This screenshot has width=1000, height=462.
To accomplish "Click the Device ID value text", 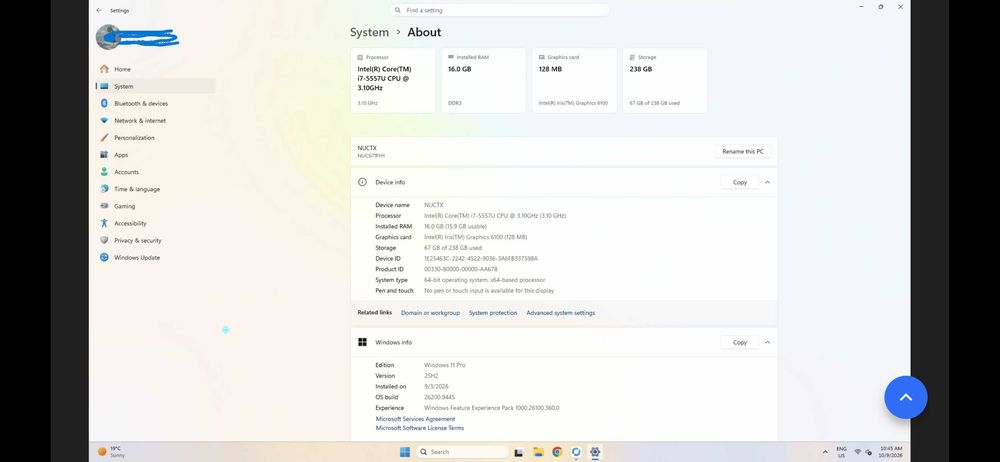I will point(481,258).
